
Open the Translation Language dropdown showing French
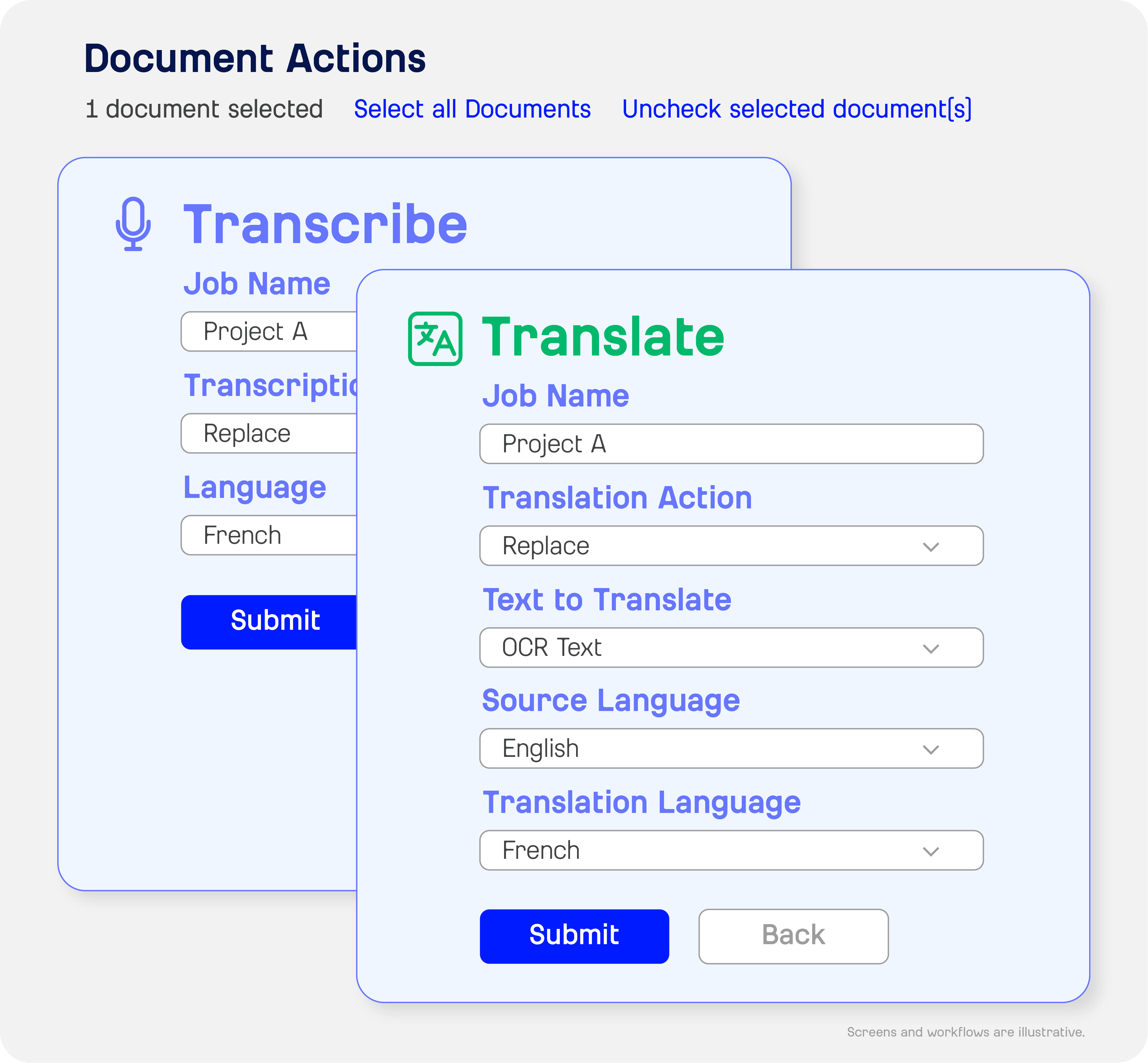(x=731, y=850)
